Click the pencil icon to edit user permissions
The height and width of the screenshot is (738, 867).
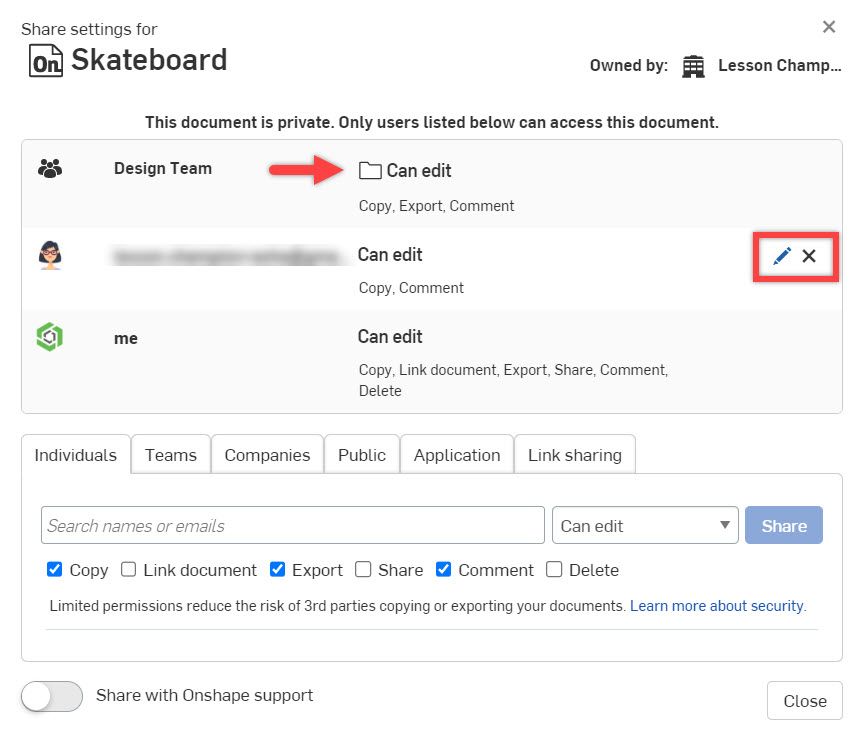coord(781,256)
